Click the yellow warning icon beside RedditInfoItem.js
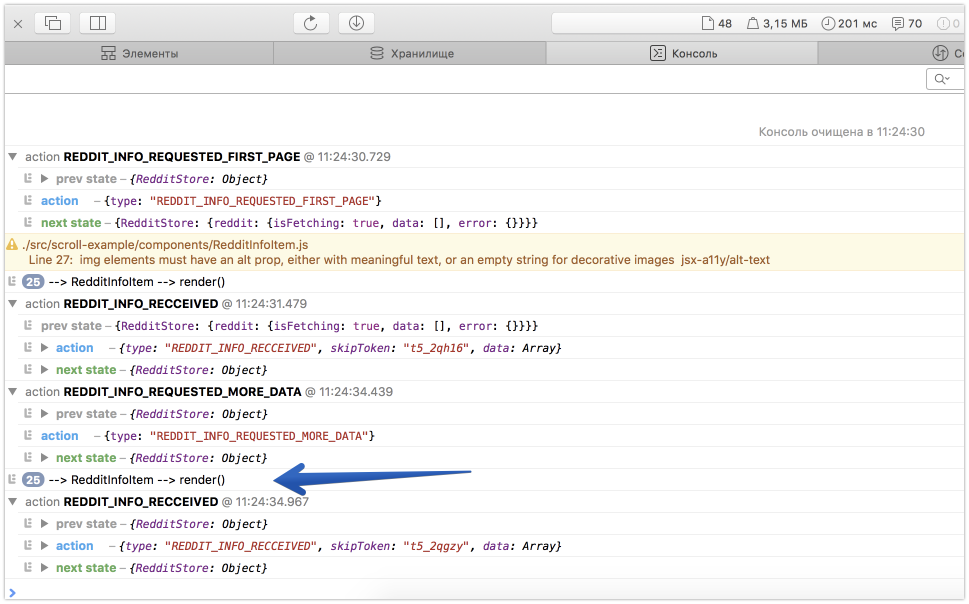Image resolution: width=969 pixels, height=604 pixels. click(12, 245)
